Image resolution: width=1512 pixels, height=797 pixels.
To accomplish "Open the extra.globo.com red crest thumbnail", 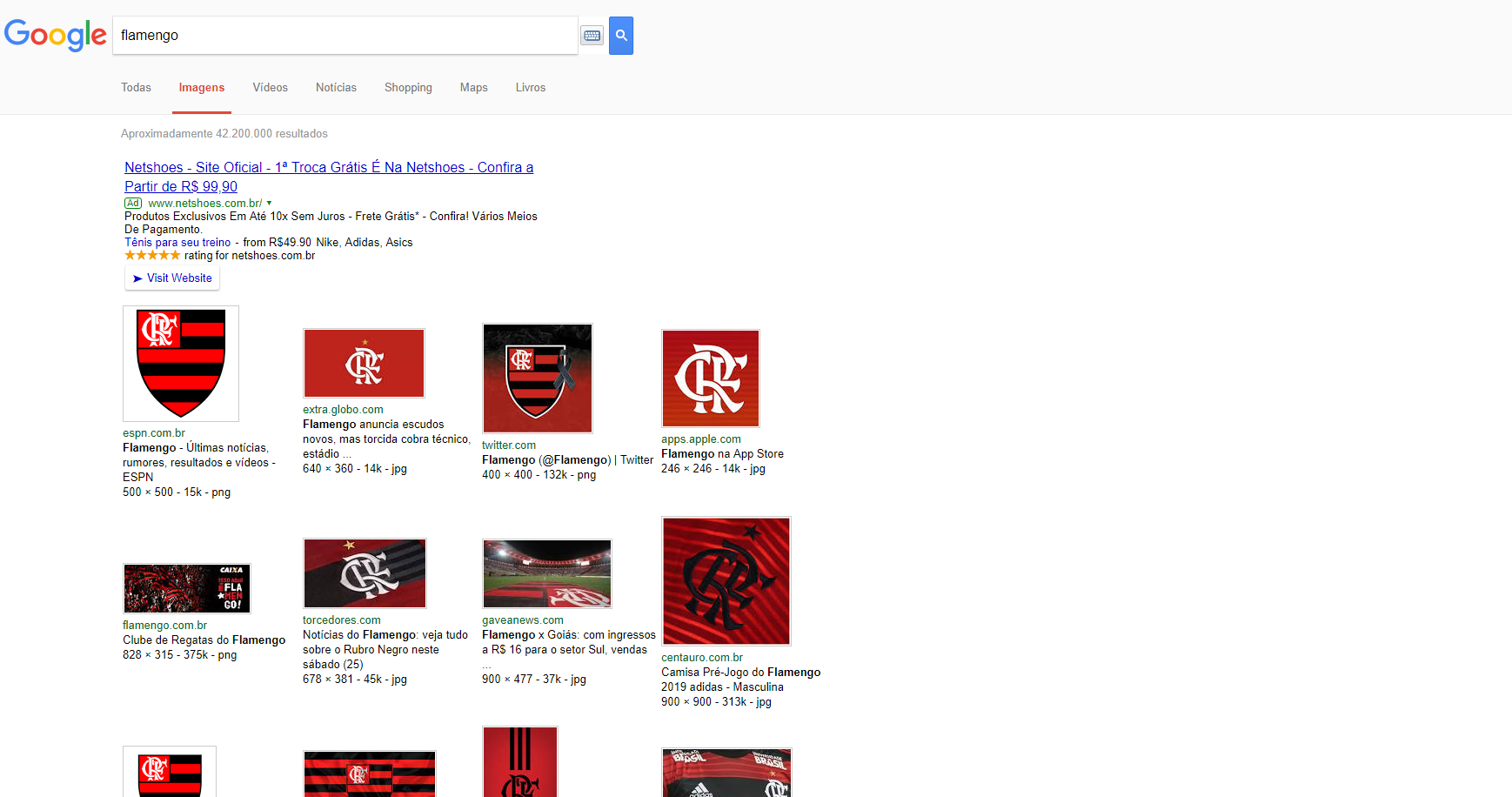I will click(364, 364).
